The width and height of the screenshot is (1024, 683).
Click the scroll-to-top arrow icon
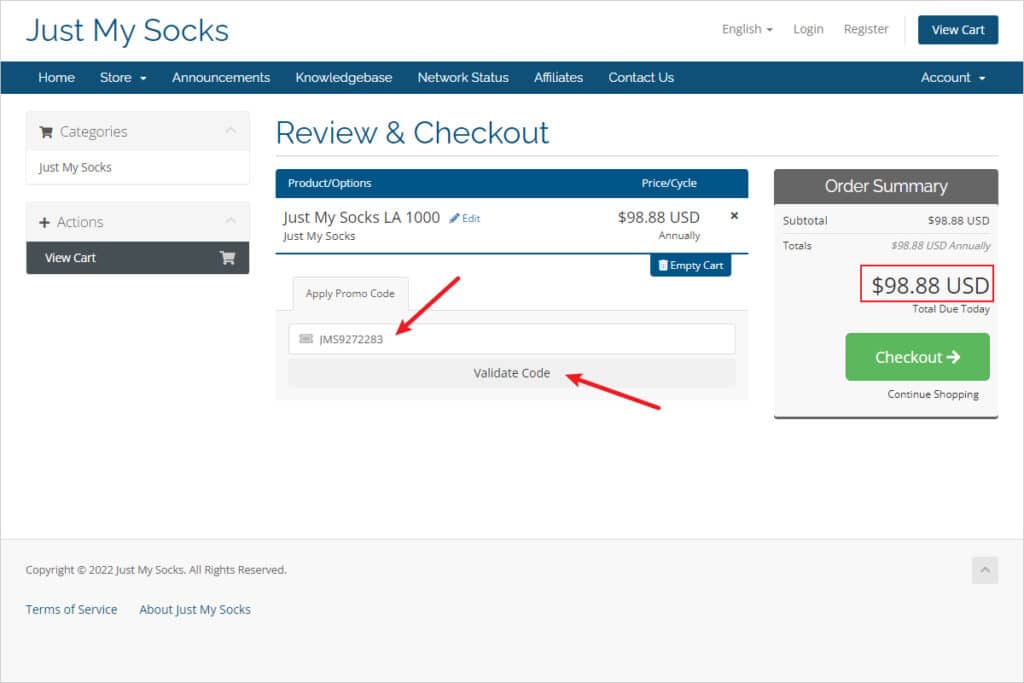tap(984, 570)
